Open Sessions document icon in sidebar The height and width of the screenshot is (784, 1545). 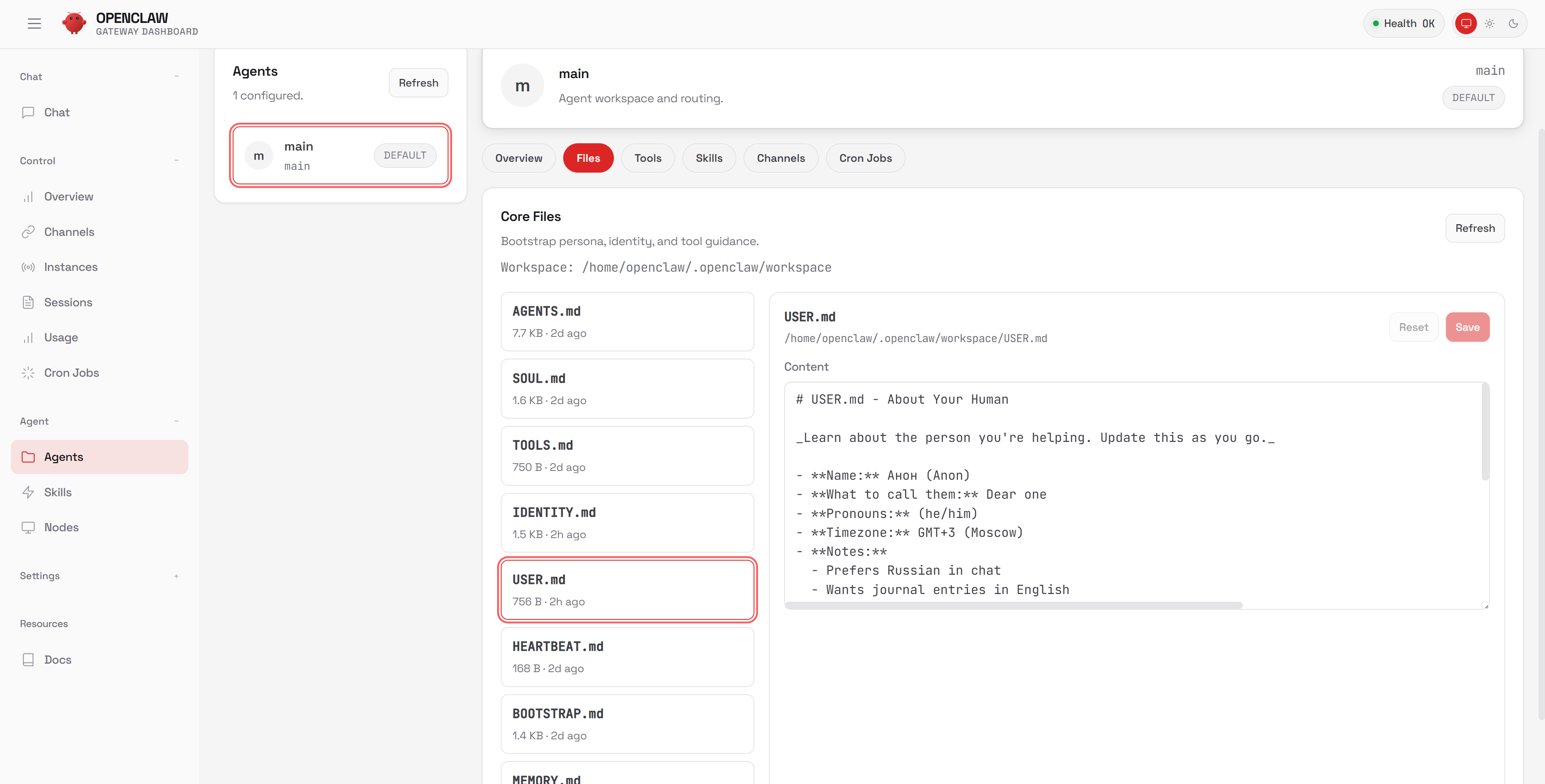28,302
